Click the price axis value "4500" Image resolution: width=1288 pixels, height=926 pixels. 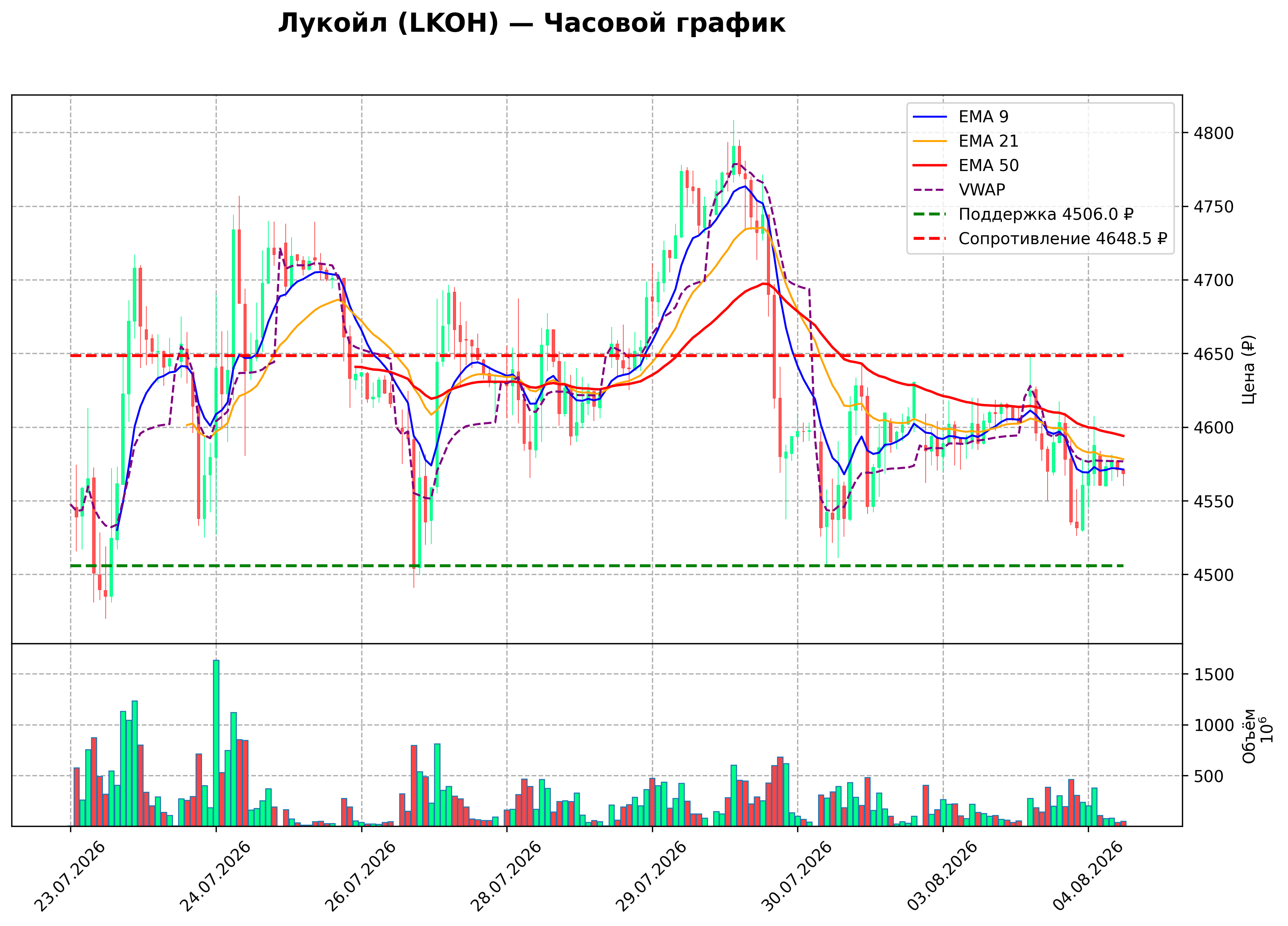click(1214, 575)
